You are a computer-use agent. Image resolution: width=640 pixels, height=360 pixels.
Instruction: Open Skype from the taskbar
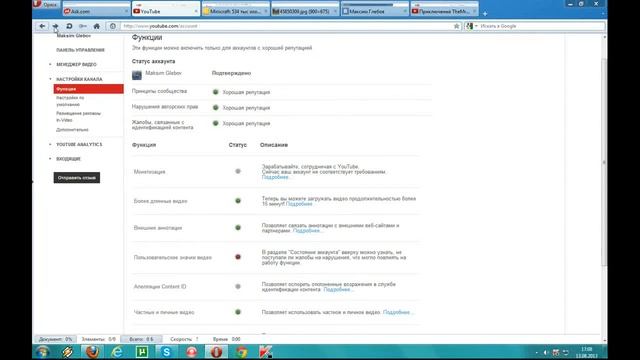tap(167, 352)
